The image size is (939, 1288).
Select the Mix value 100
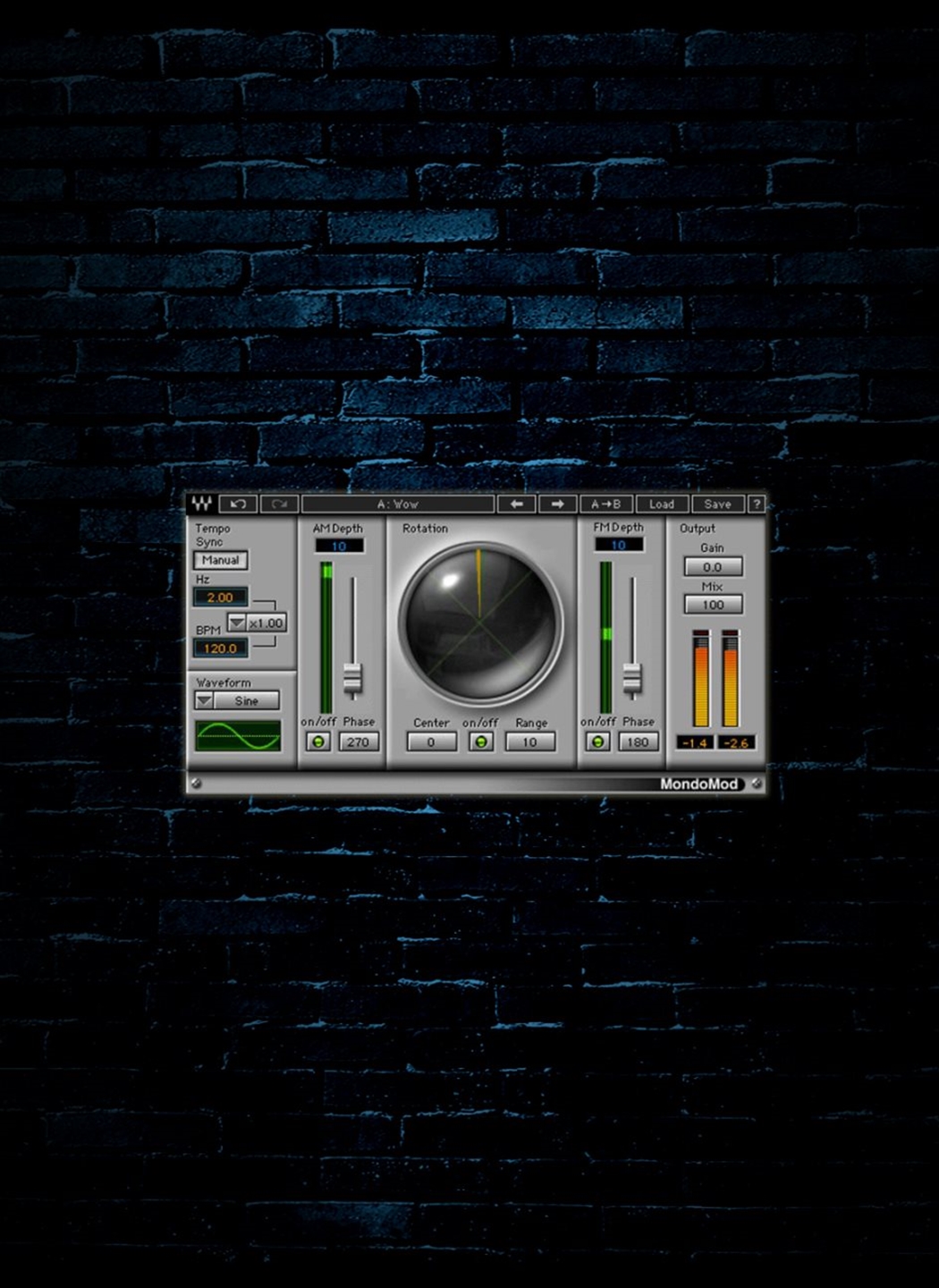pyautogui.click(x=713, y=605)
